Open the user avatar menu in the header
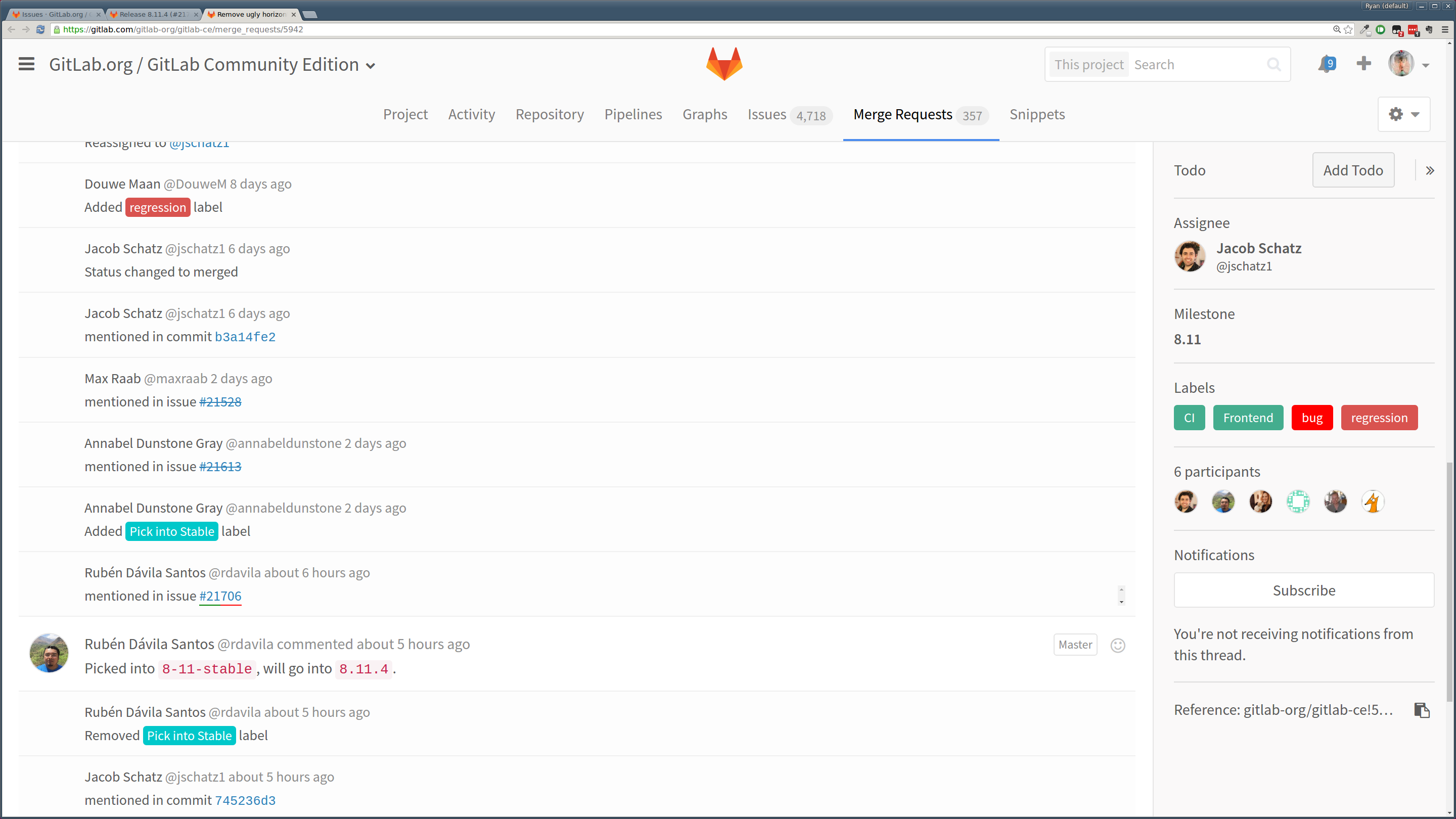This screenshot has width=1456, height=819. [x=1401, y=63]
